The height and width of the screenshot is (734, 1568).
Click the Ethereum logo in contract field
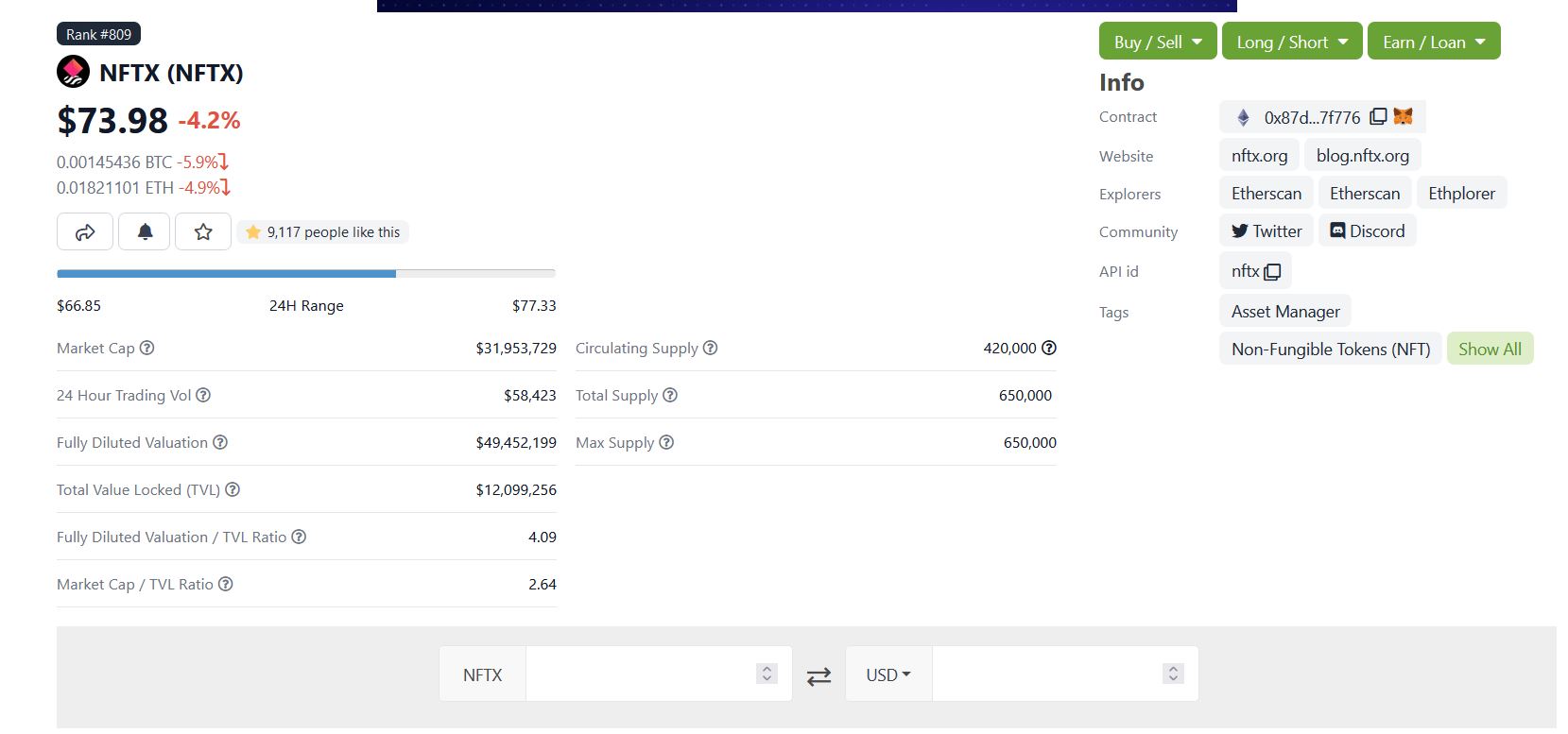(x=1244, y=117)
